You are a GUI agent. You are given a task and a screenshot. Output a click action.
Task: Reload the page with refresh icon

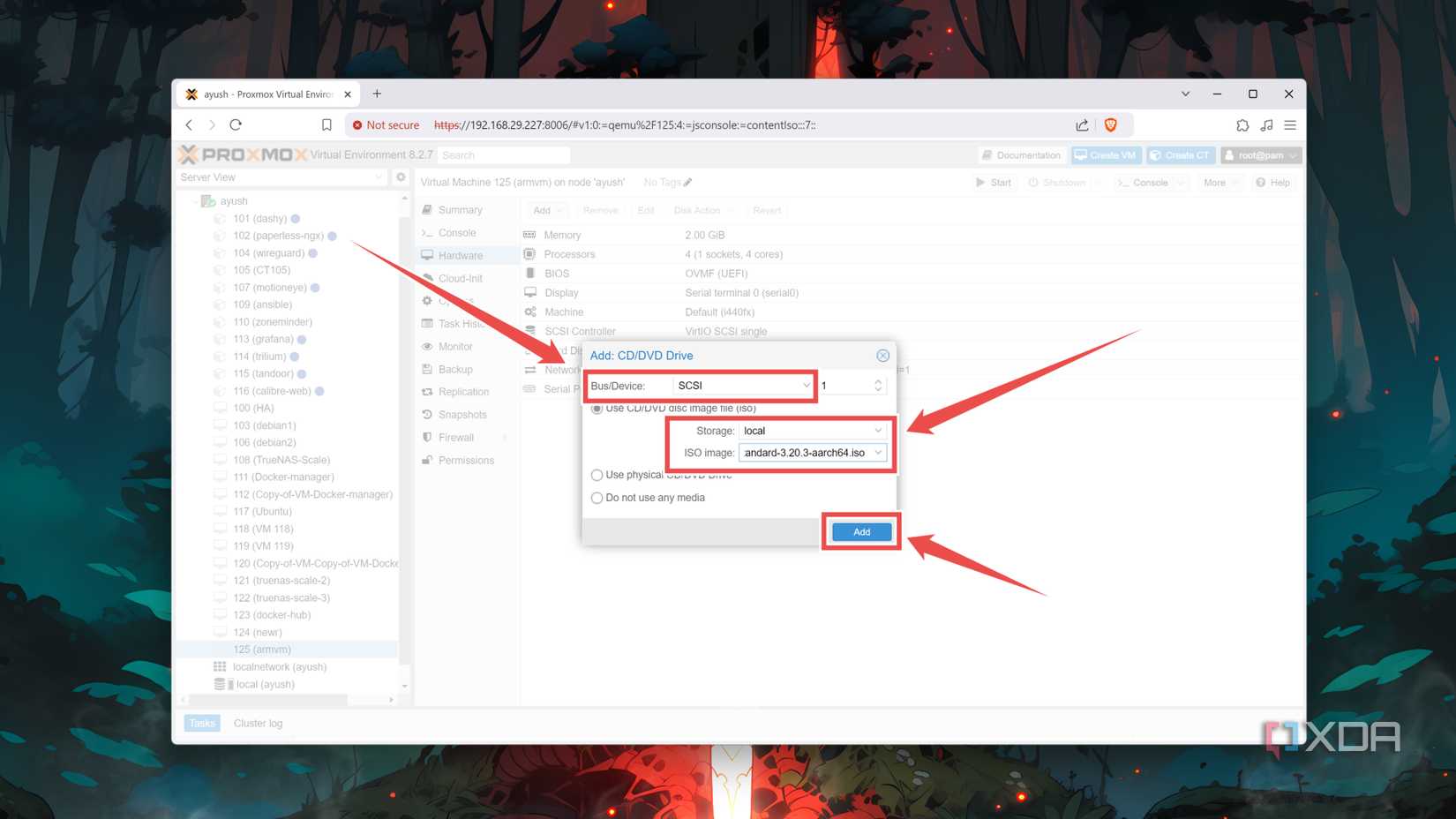pos(236,125)
